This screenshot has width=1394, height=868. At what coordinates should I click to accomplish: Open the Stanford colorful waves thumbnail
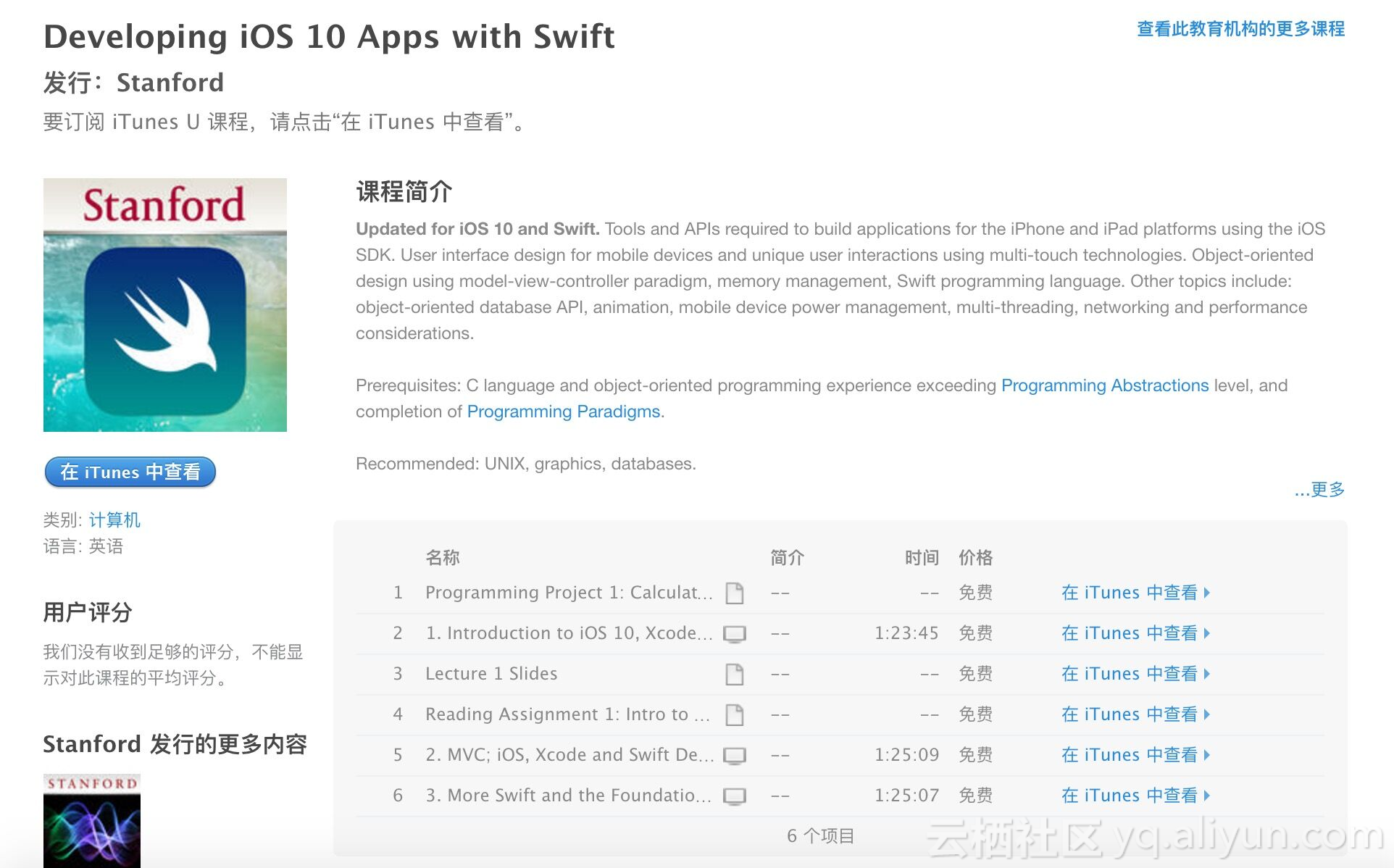click(92, 821)
